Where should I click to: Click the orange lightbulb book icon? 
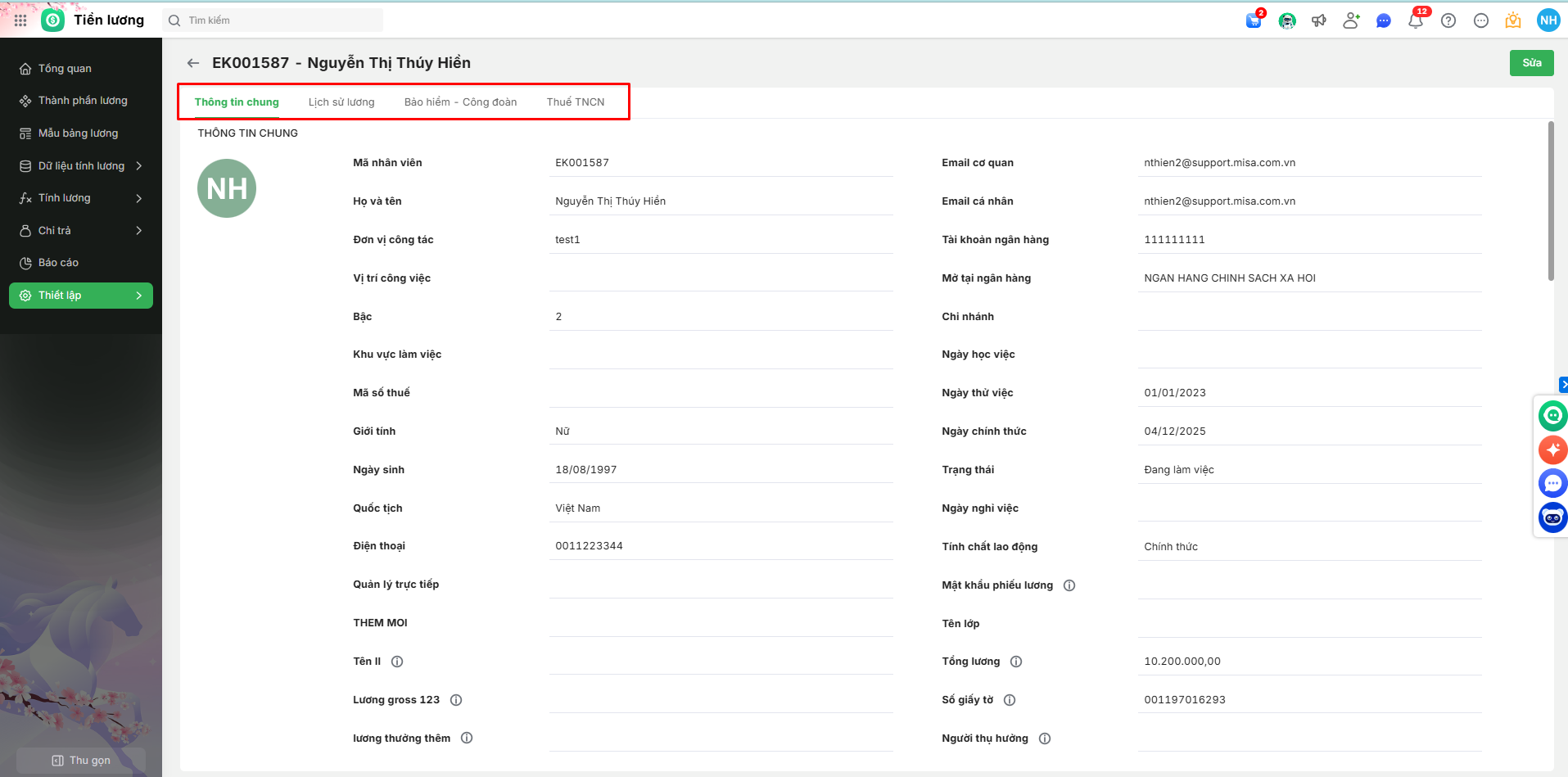point(1513,20)
